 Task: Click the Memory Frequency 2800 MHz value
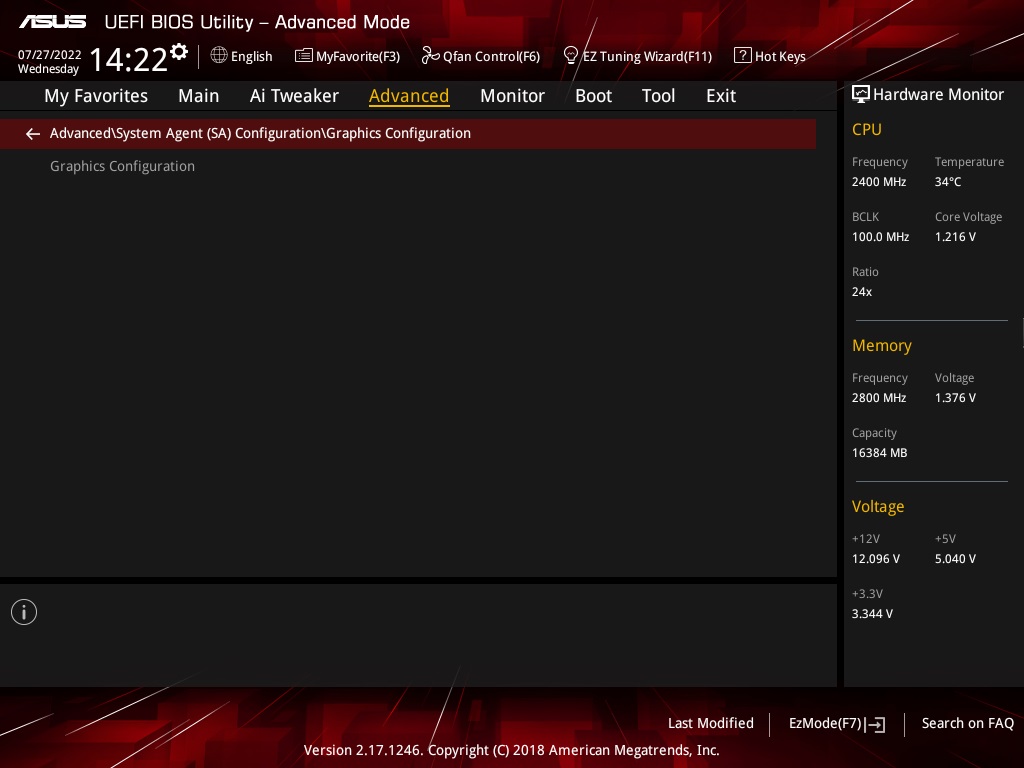879,398
